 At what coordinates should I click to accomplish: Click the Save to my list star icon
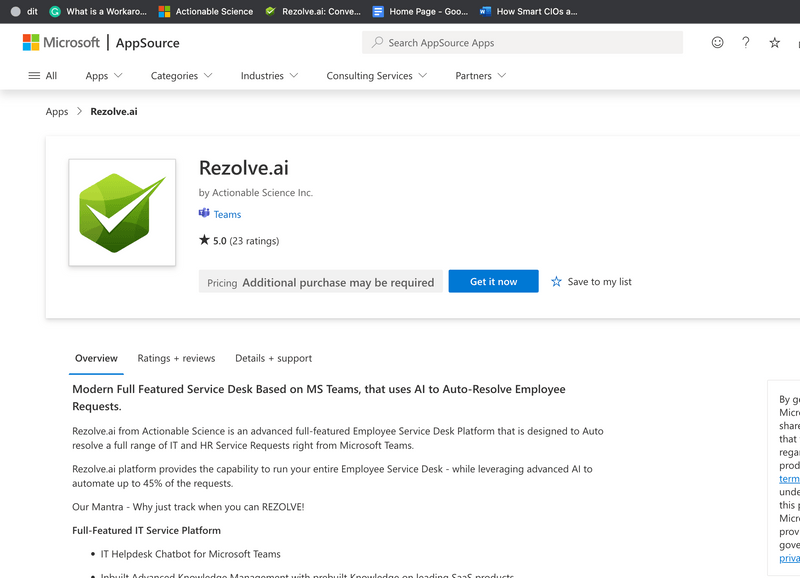coord(557,281)
